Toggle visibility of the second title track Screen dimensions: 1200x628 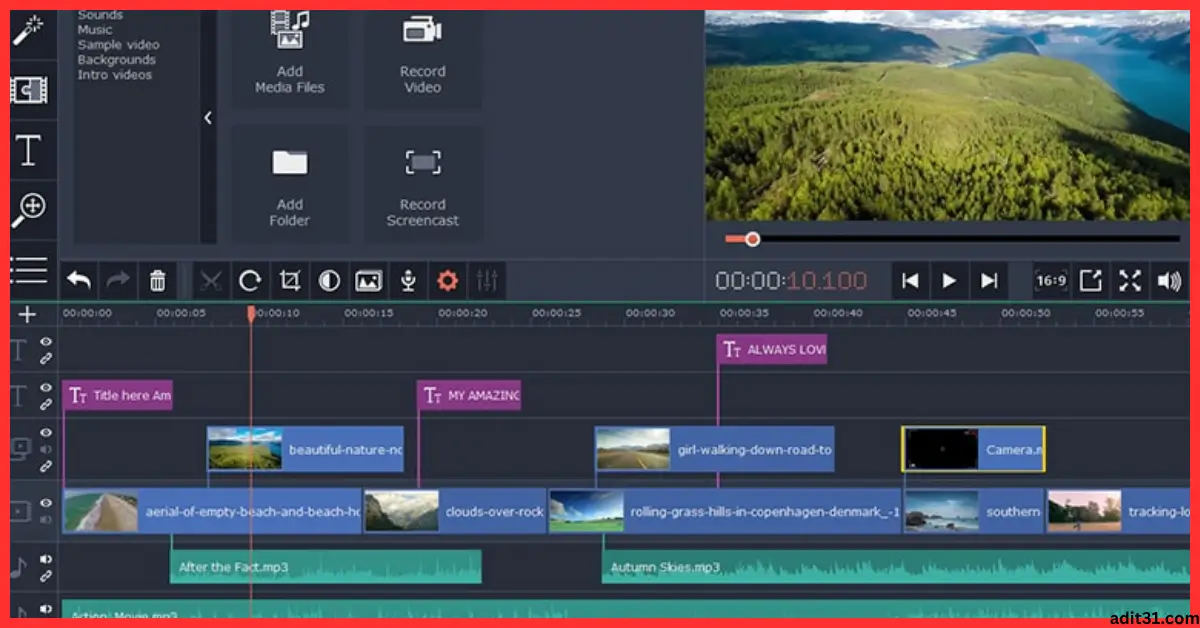click(x=46, y=388)
